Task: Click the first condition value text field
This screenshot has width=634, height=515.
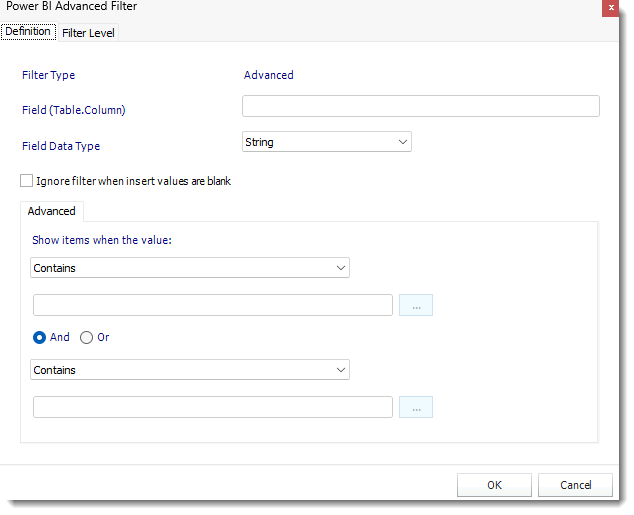Action: 213,305
